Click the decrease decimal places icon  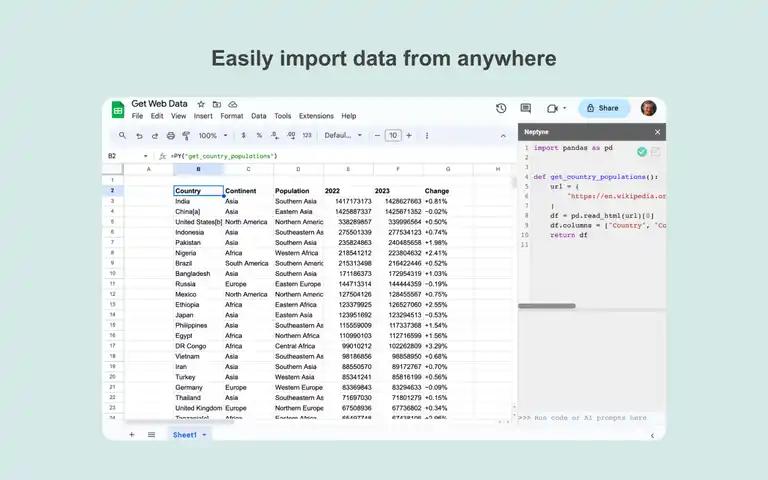275,135
